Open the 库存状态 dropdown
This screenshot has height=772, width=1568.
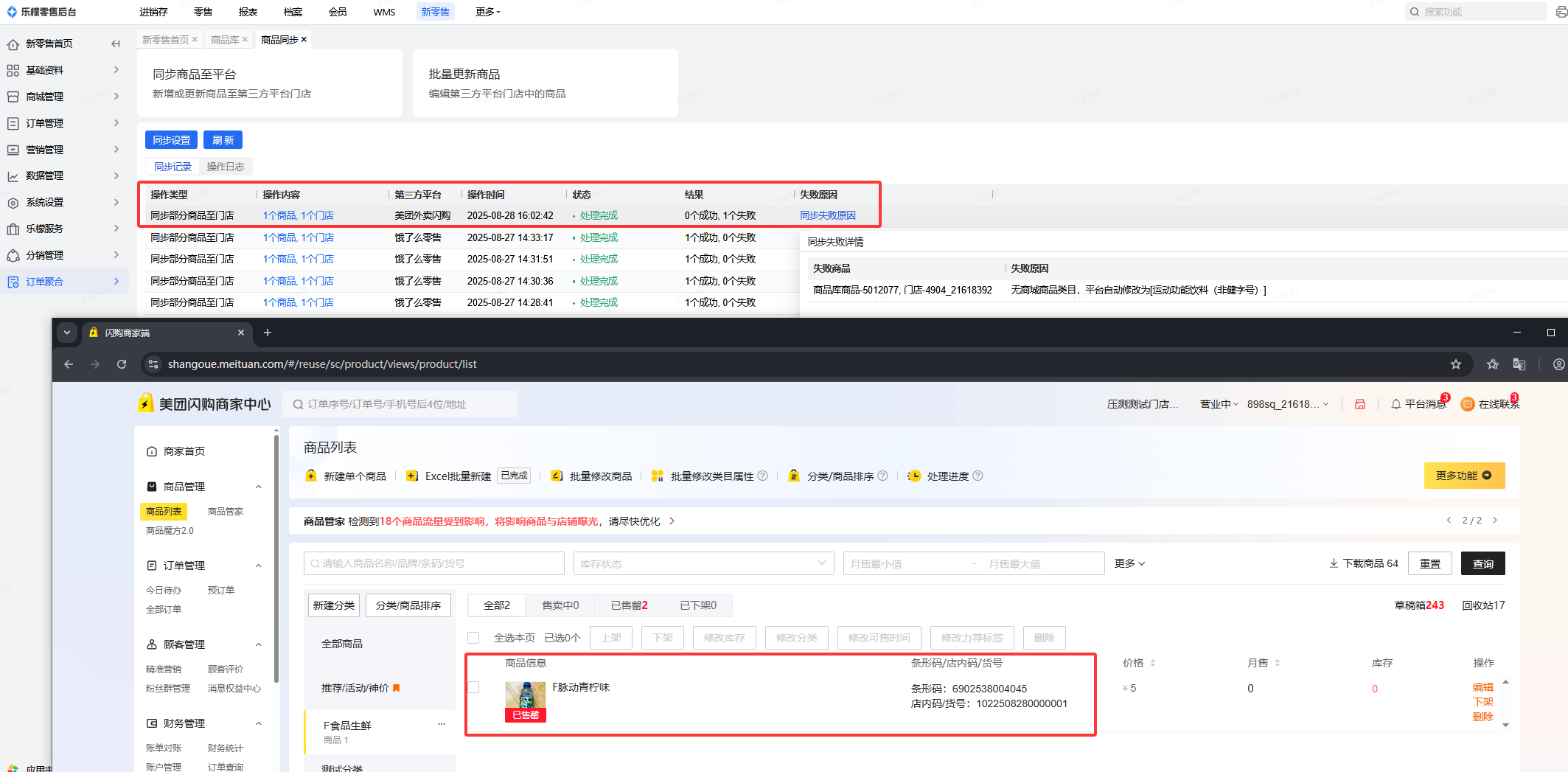point(703,563)
